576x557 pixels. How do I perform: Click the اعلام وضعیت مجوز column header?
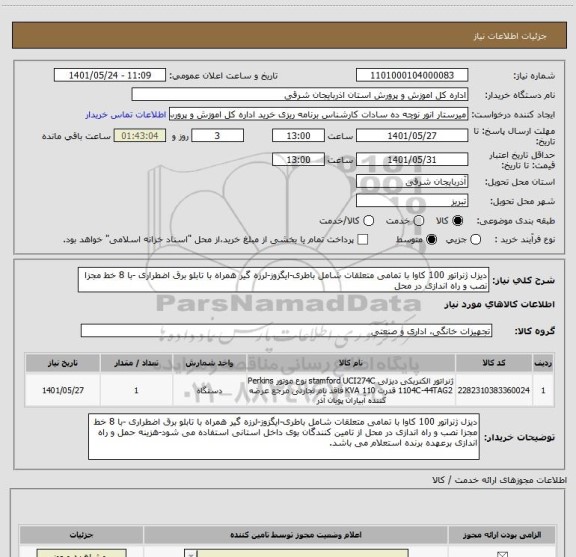(x=296, y=535)
